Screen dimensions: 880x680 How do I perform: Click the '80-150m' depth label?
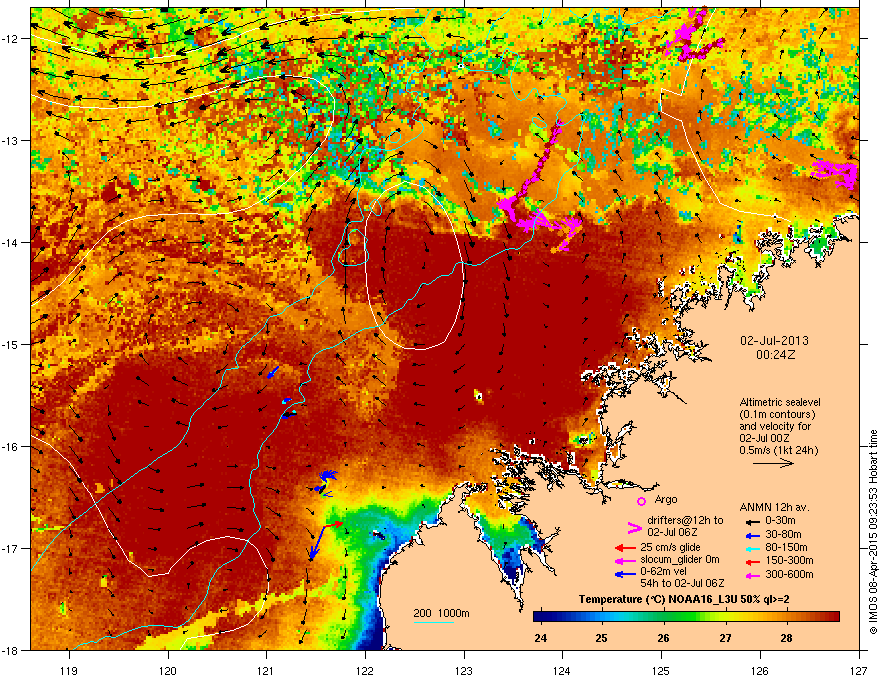tap(786, 548)
